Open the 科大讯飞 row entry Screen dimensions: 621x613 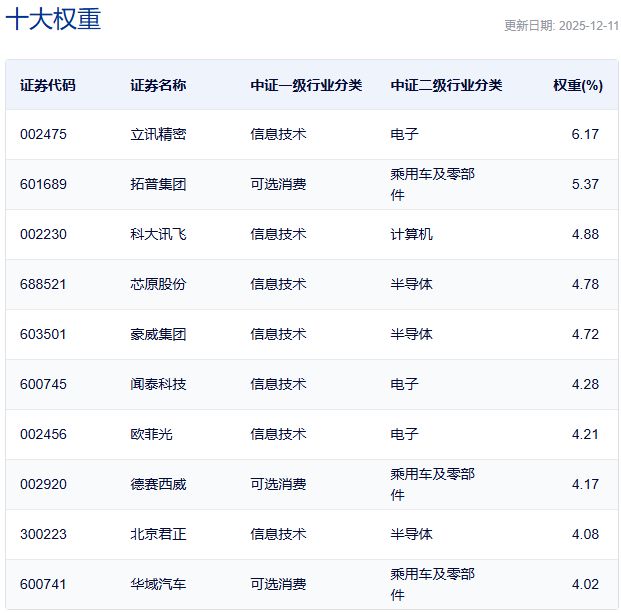pyautogui.click(x=158, y=234)
